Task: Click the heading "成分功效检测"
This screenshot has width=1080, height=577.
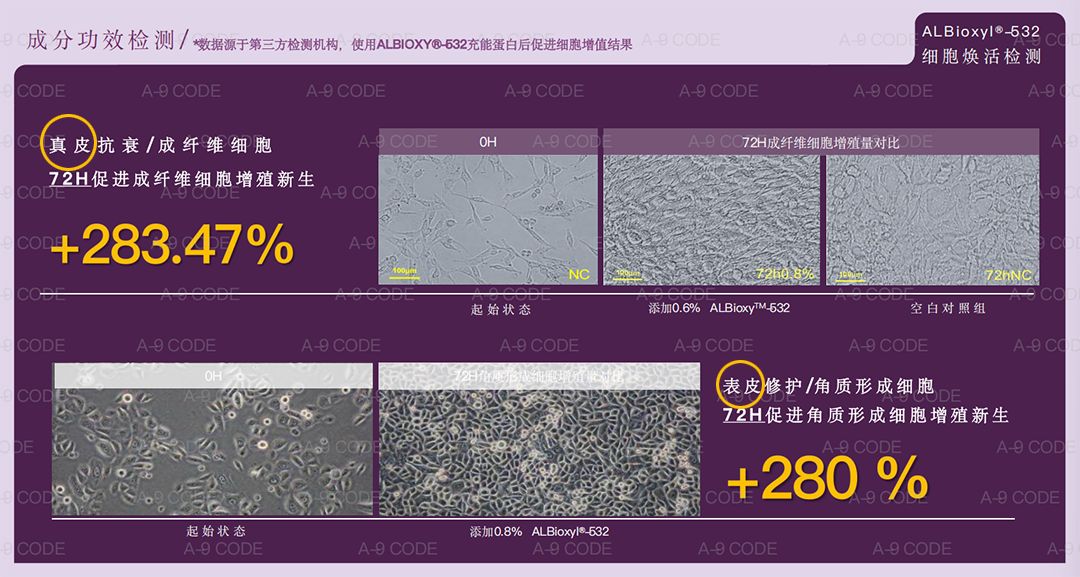Action: [101, 40]
